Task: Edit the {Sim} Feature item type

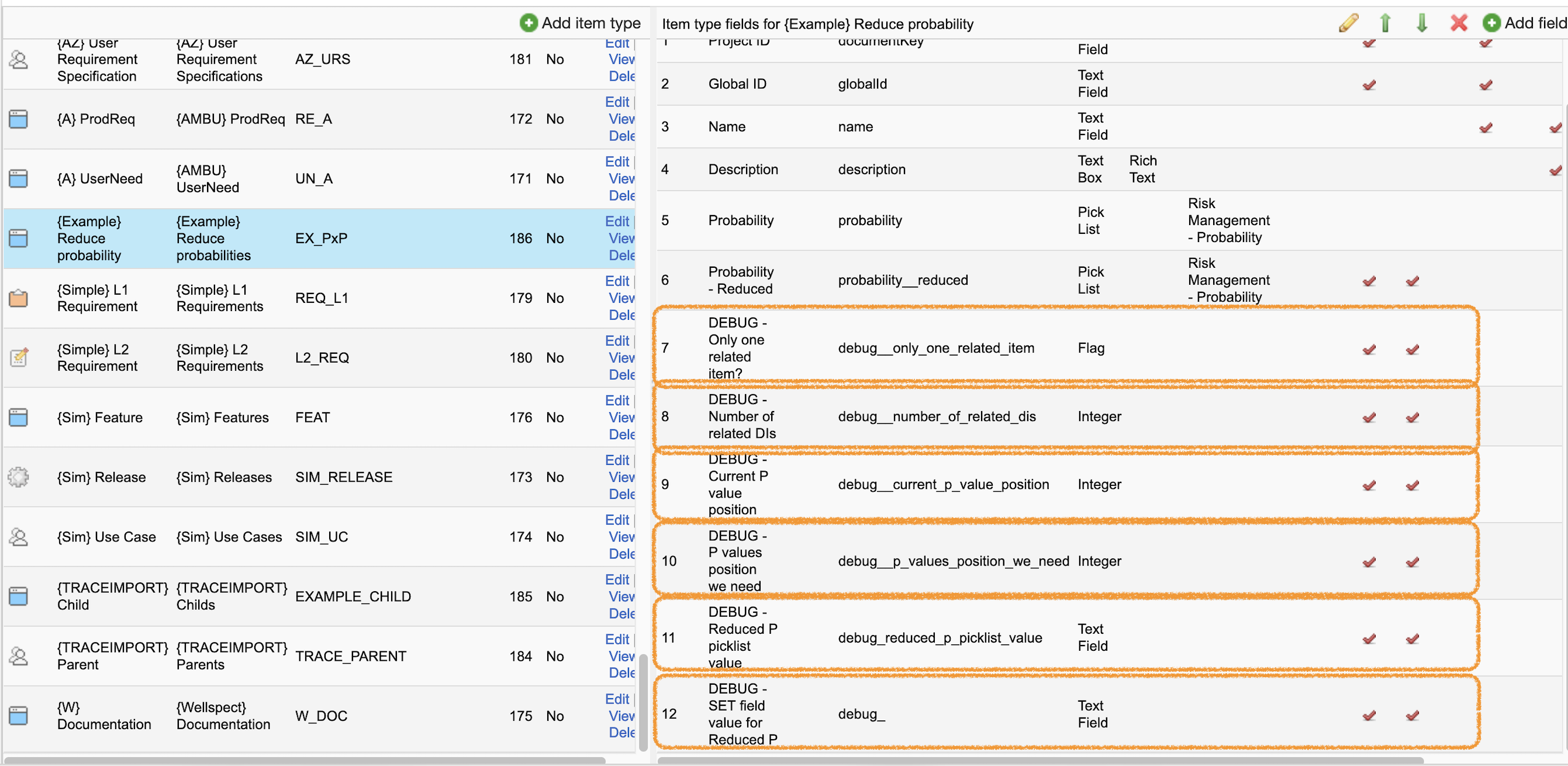Action: tap(617, 400)
